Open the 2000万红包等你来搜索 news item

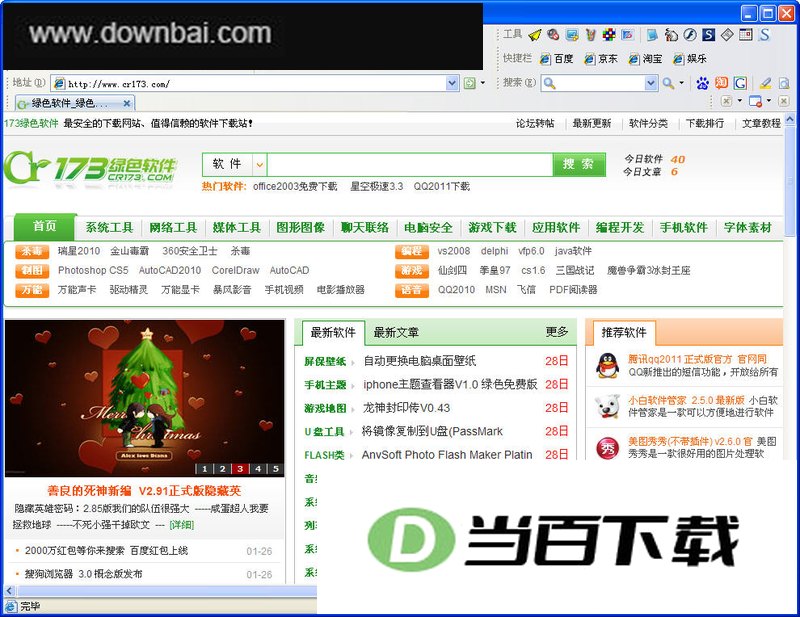pyautogui.click(x=106, y=551)
